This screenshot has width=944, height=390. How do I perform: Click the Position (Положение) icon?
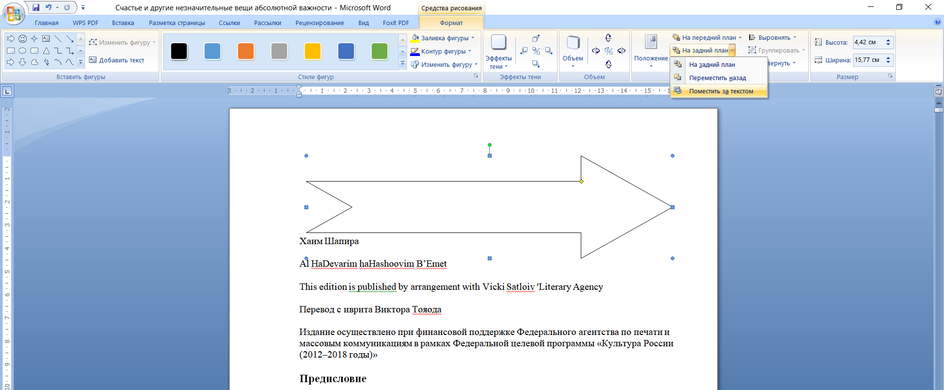coord(651,51)
